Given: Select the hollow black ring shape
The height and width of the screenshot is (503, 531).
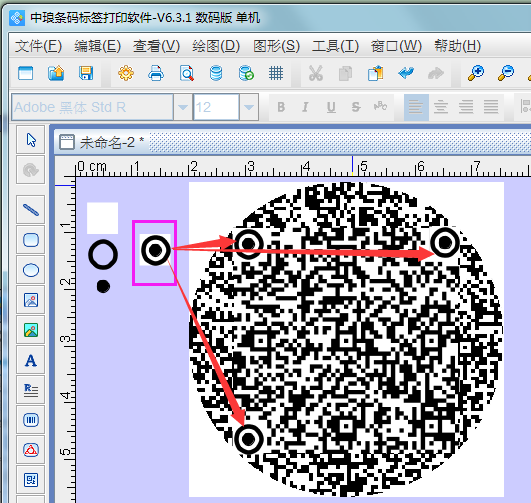Looking at the screenshot, I should click(x=103, y=254).
